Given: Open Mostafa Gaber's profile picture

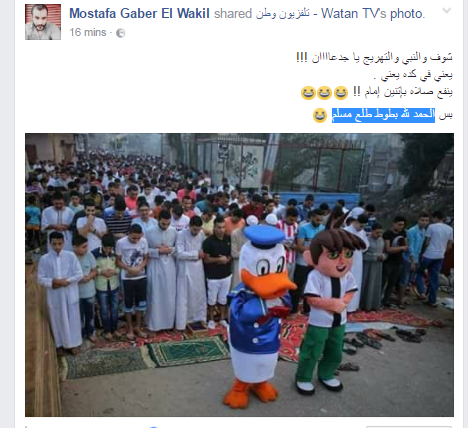Looking at the screenshot, I should click(43, 22).
